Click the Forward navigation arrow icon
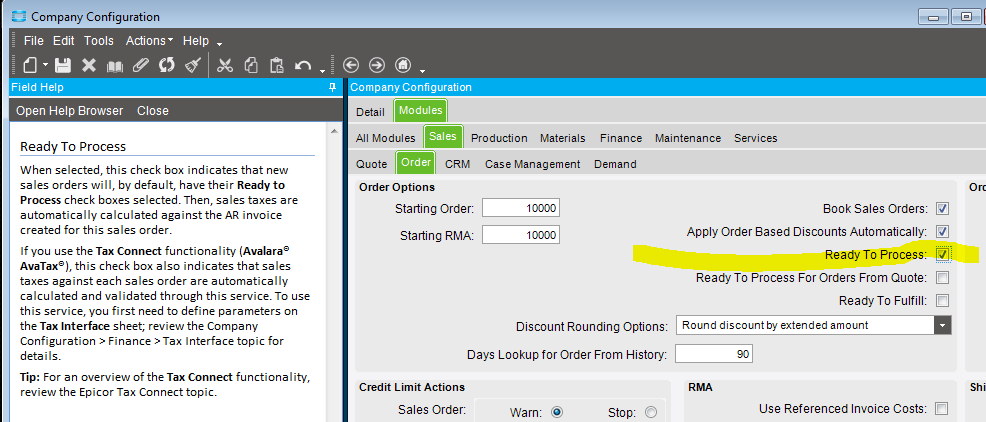The height and width of the screenshot is (422, 986). 376,65
